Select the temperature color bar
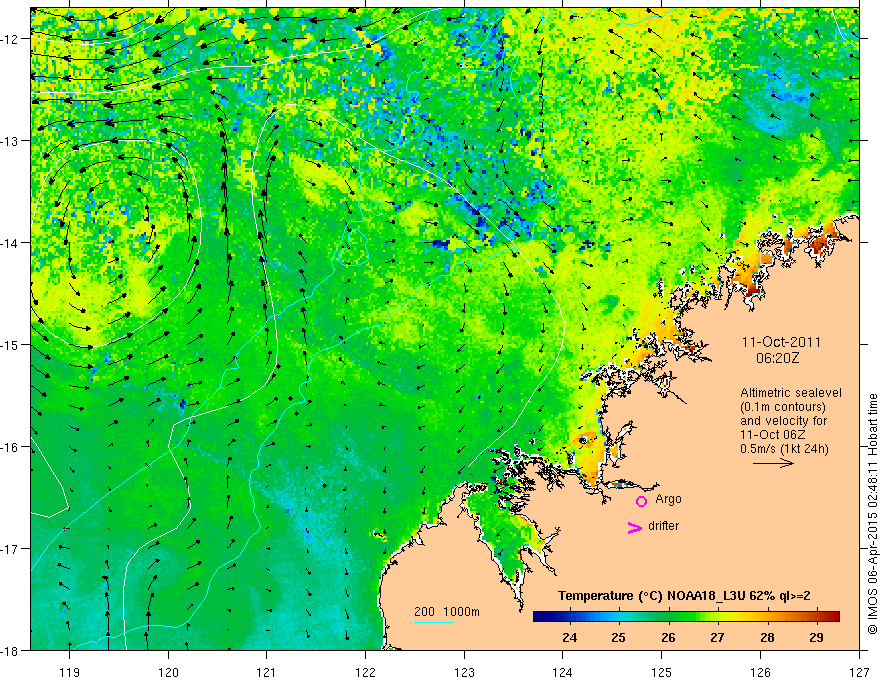880x680 pixels. (686, 616)
